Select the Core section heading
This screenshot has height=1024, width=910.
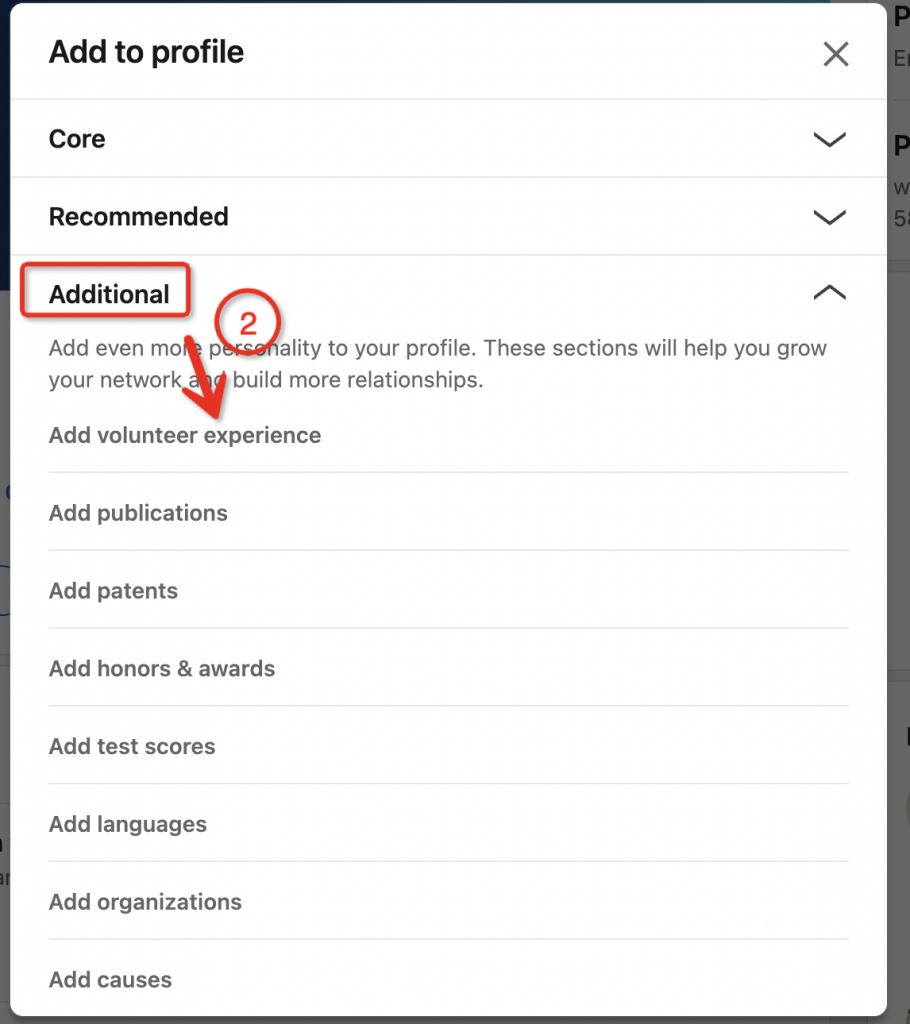[x=77, y=139]
